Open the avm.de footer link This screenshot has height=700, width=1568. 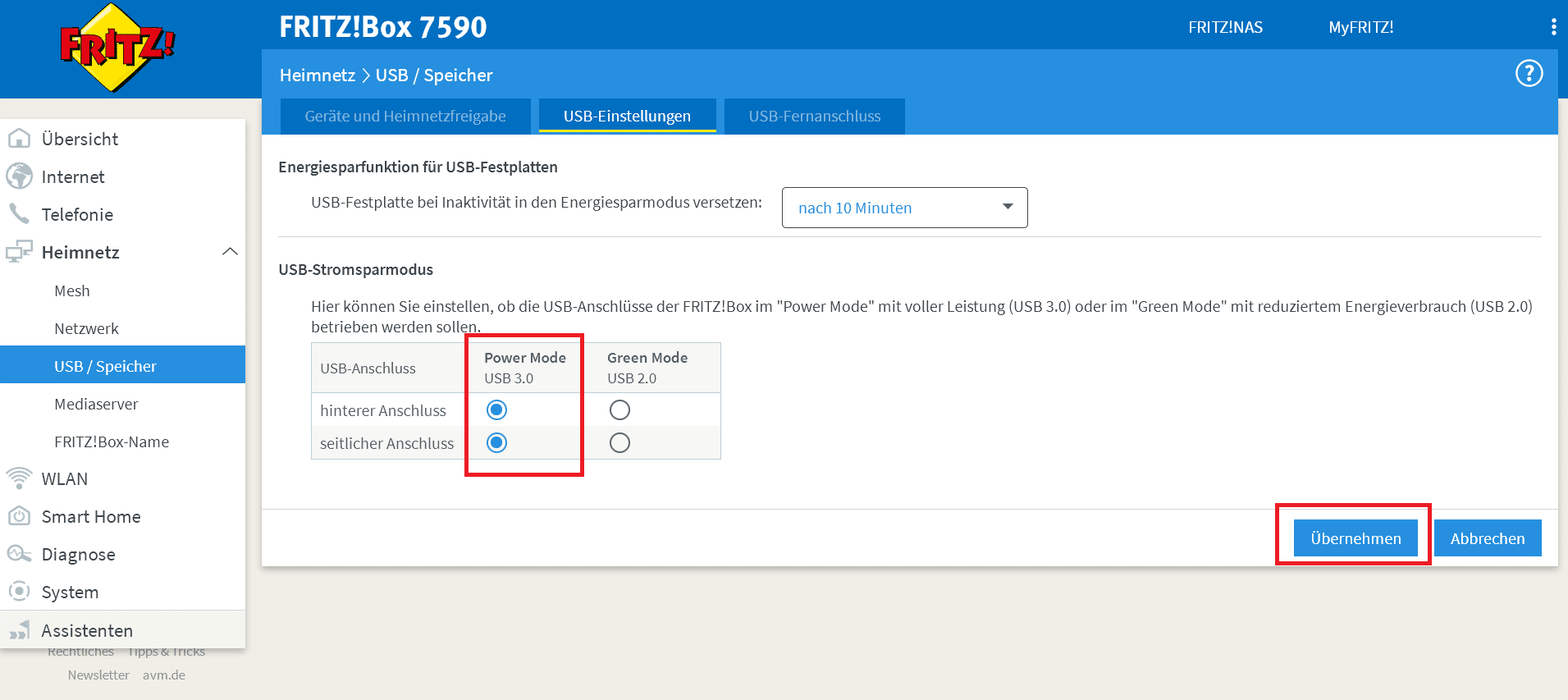pos(164,675)
